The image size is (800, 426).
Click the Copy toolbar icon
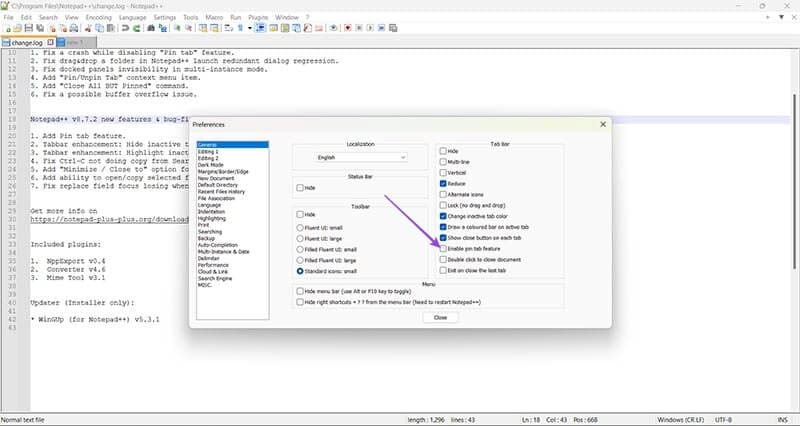click(99, 28)
